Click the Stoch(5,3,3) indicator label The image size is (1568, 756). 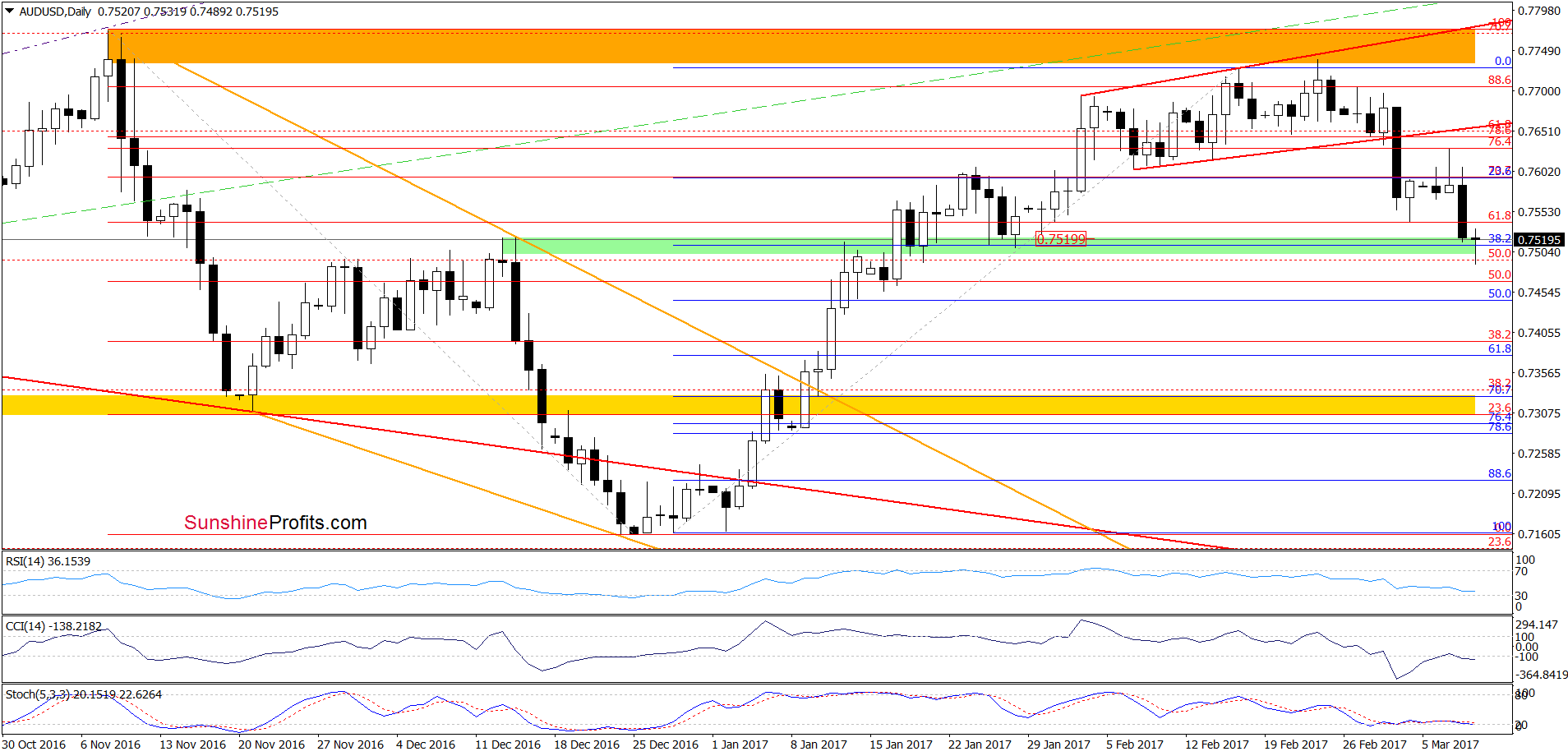pos(84,694)
